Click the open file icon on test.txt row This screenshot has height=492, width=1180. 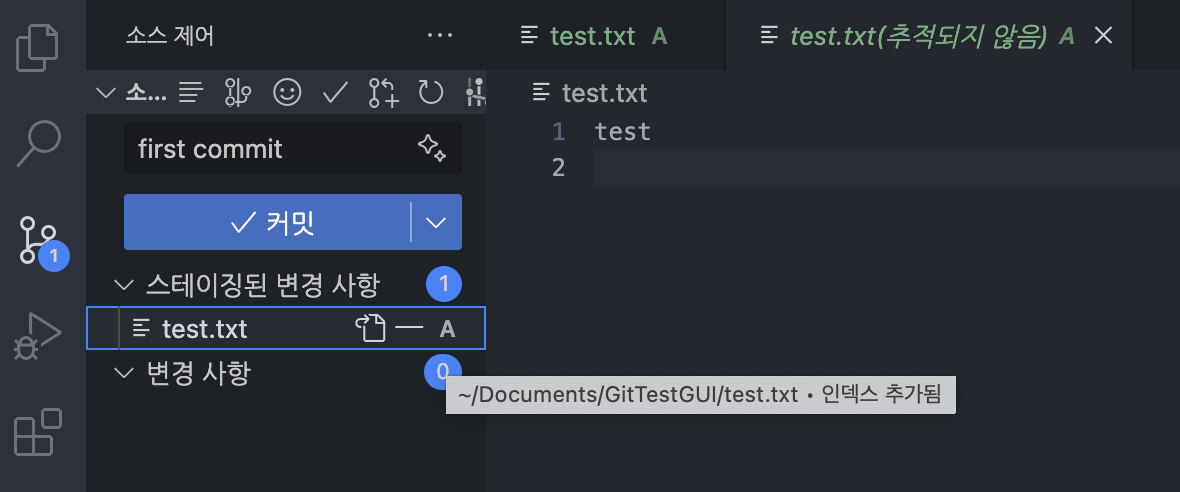pos(370,328)
